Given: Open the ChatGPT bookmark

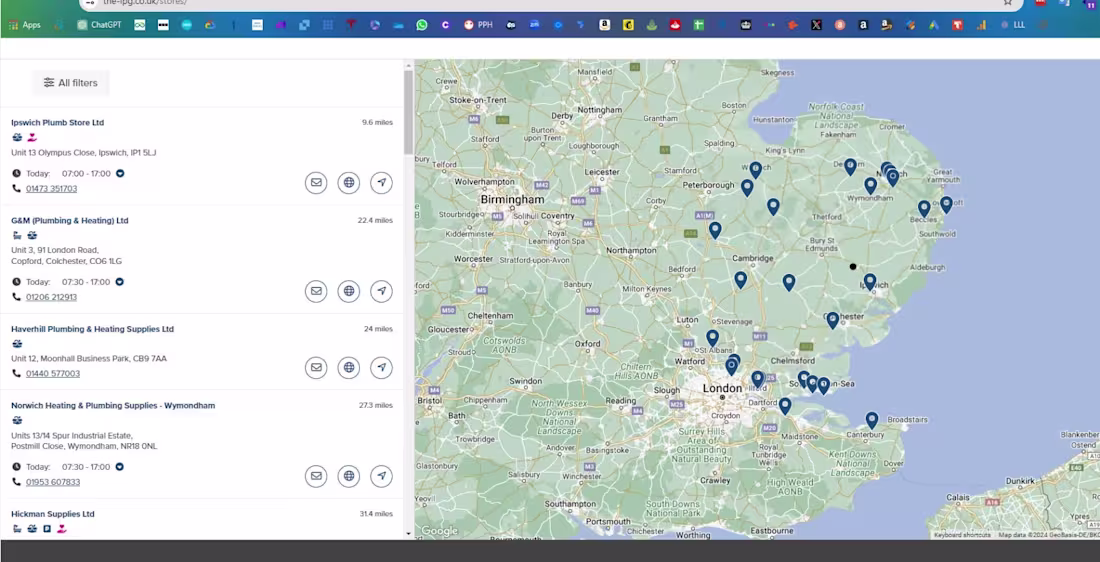Looking at the screenshot, I should pyautogui.click(x=100, y=25).
